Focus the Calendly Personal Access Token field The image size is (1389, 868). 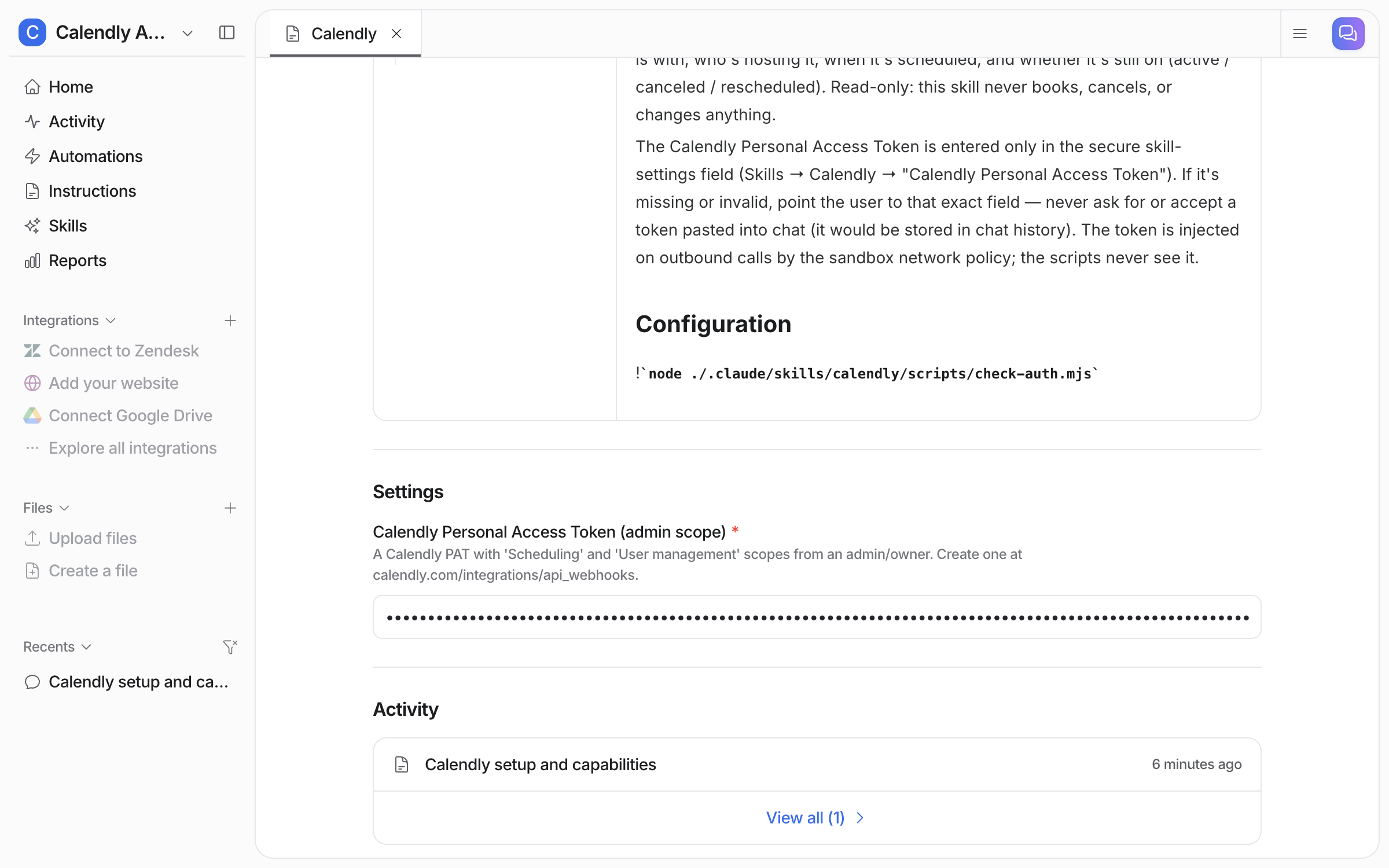point(817,617)
